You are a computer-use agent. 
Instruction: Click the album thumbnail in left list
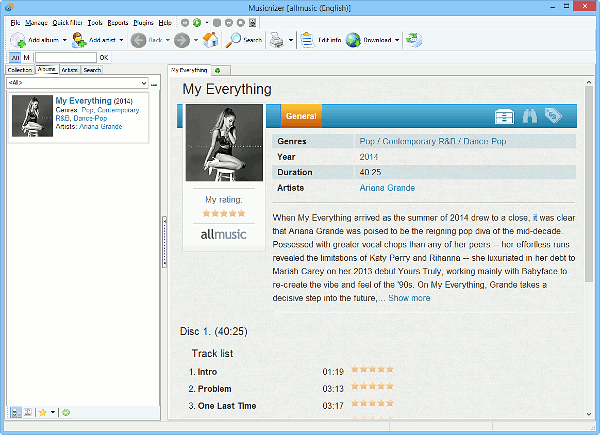pos(32,116)
